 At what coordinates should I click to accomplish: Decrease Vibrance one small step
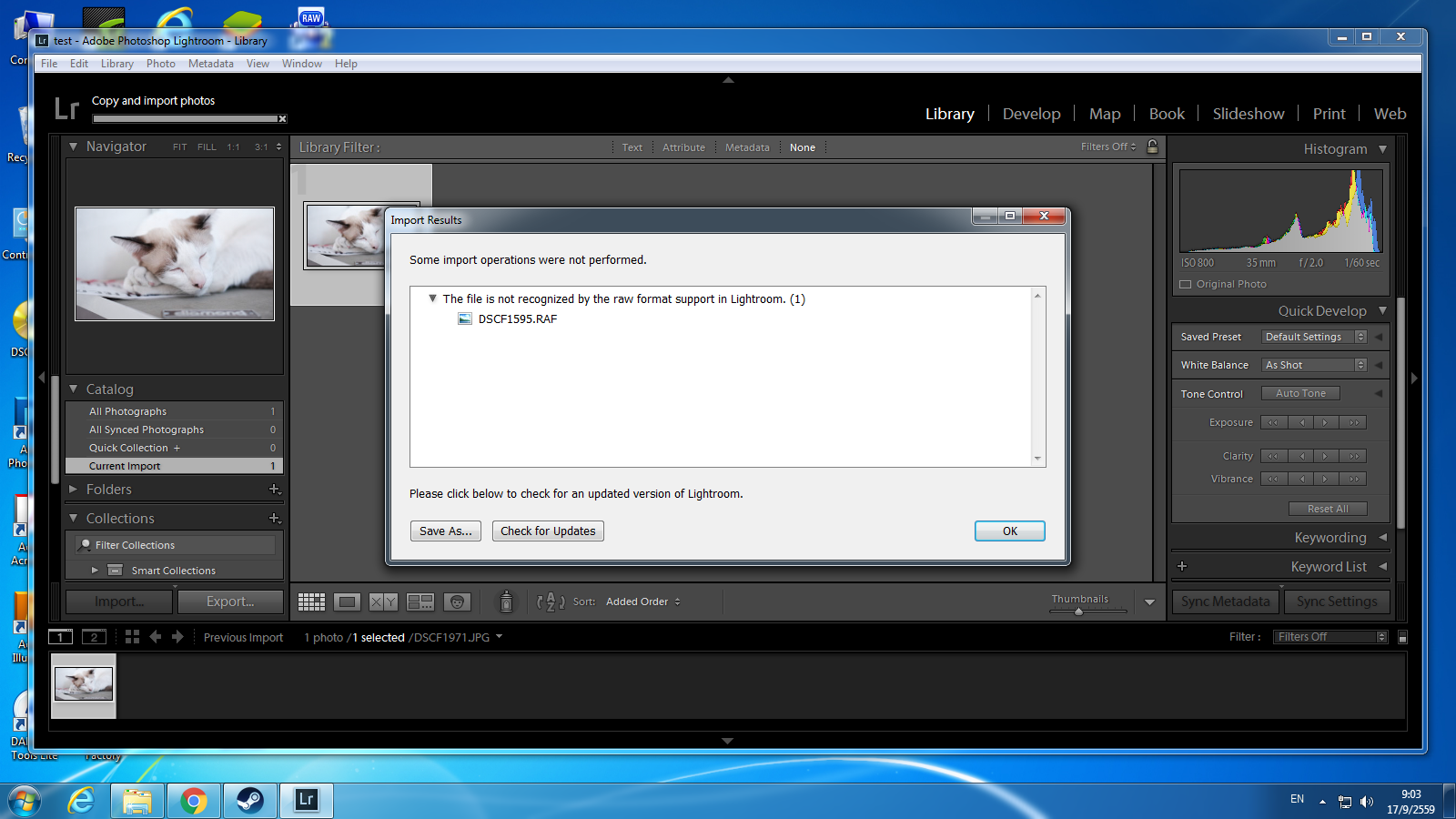coord(1302,479)
